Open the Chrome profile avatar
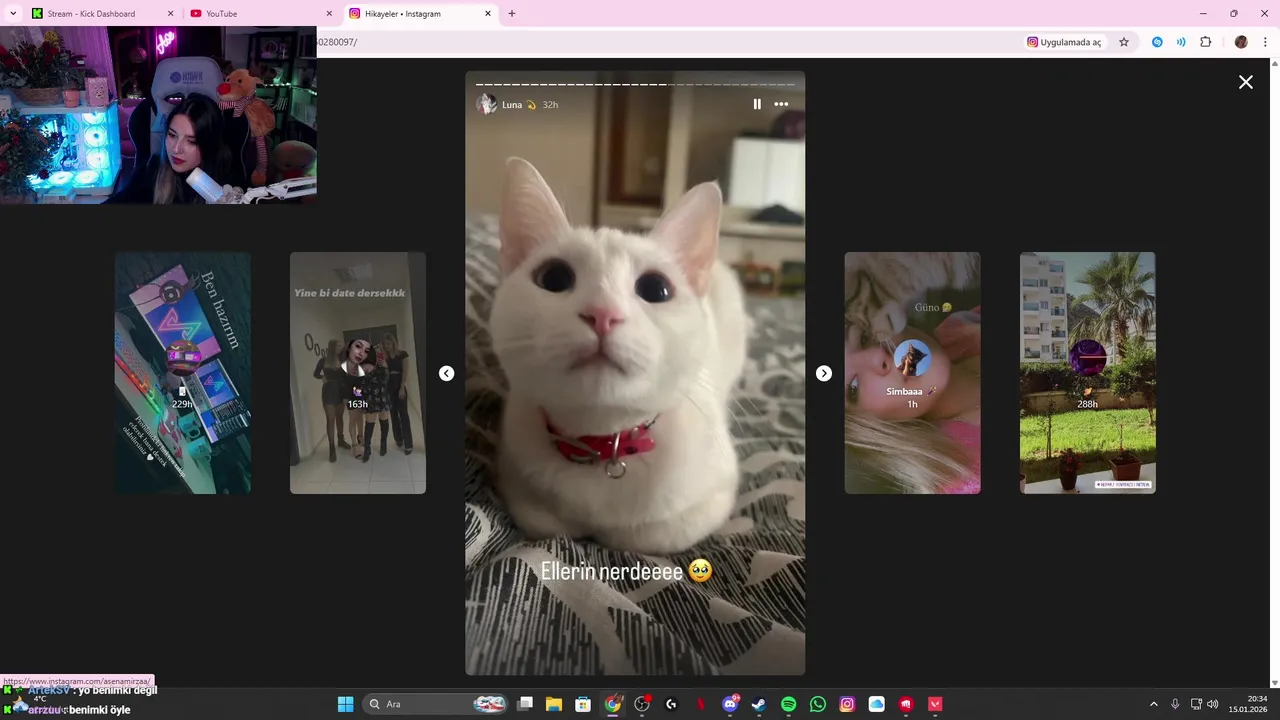Image resolution: width=1280 pixels, height=720 pixels. point(1241,42)
